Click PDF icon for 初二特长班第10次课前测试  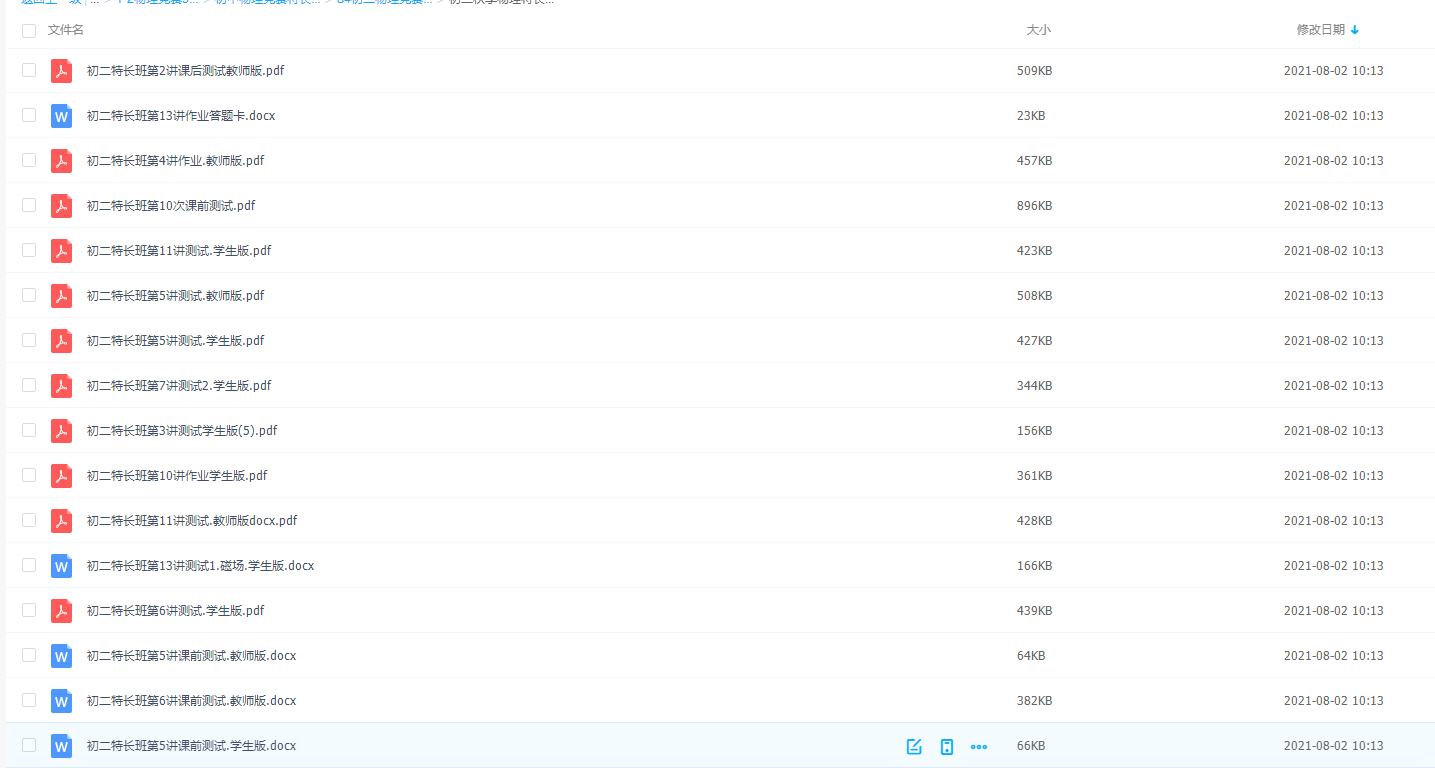62,206
